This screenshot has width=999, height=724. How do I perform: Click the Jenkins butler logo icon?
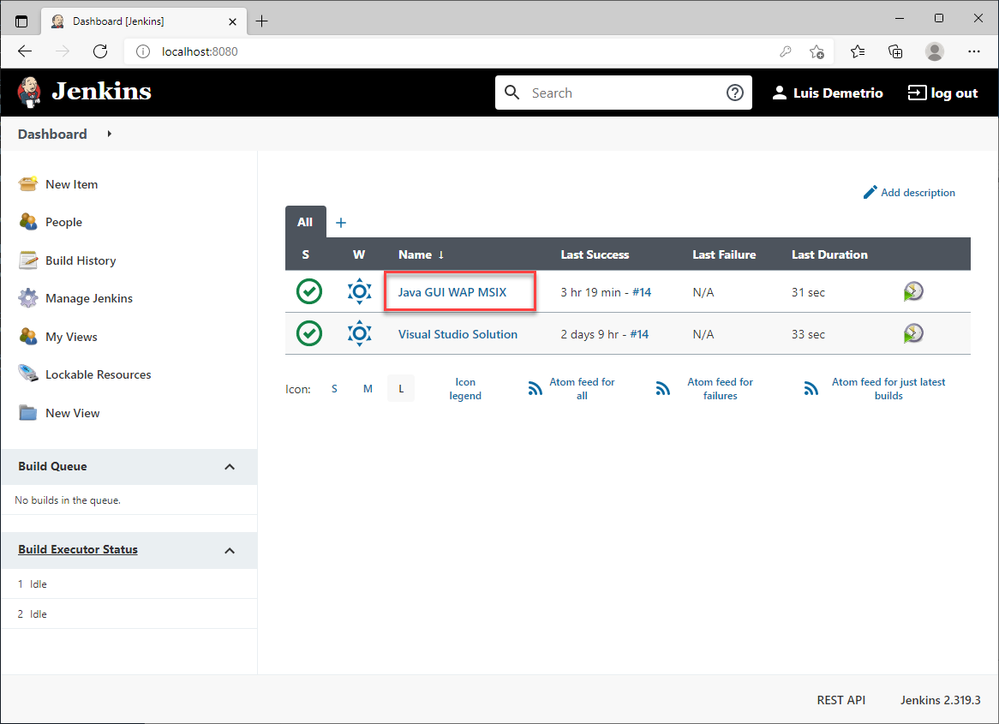point(29,92)
